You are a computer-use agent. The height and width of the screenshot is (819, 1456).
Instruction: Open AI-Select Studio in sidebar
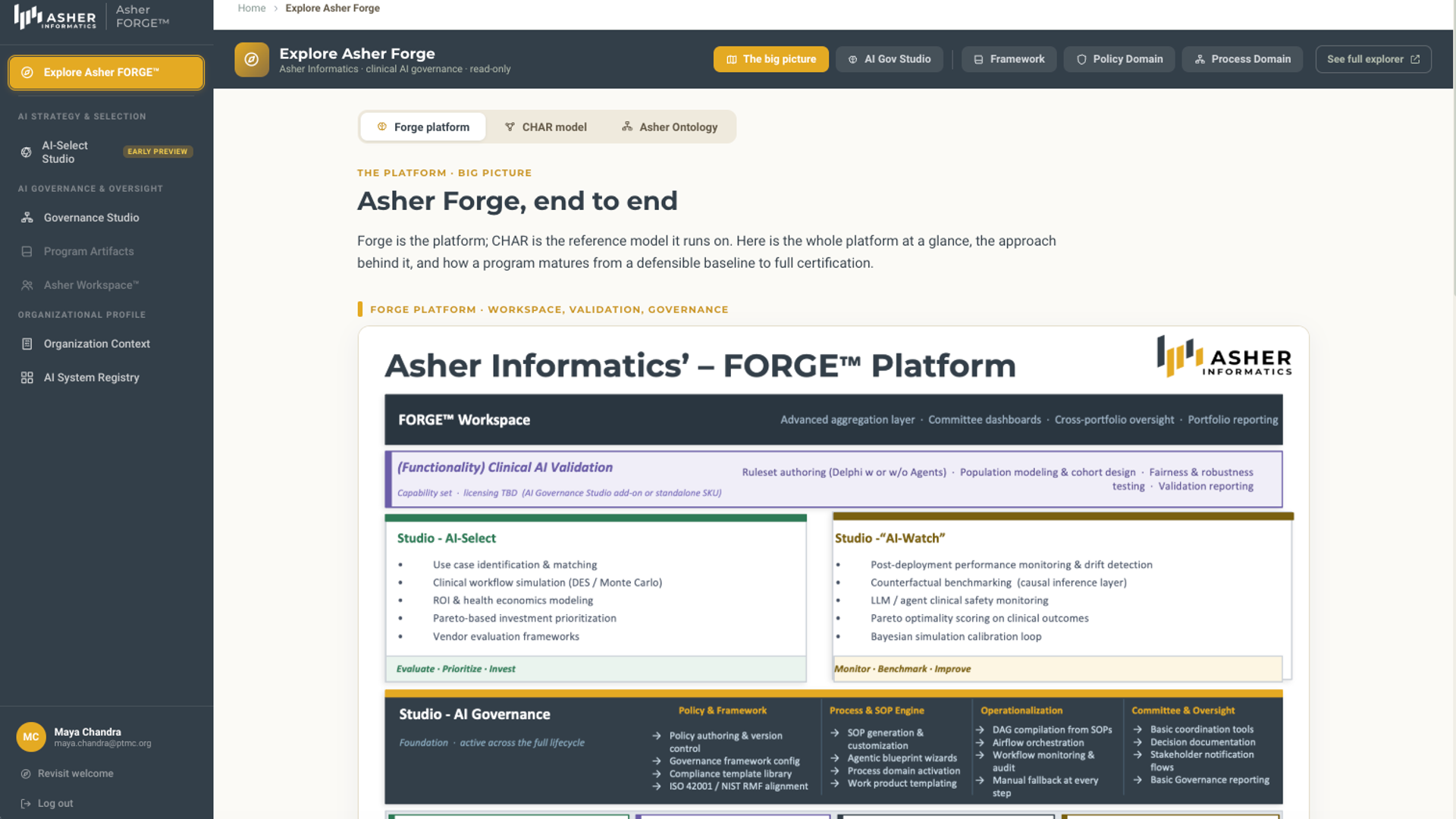click(106, 152)
